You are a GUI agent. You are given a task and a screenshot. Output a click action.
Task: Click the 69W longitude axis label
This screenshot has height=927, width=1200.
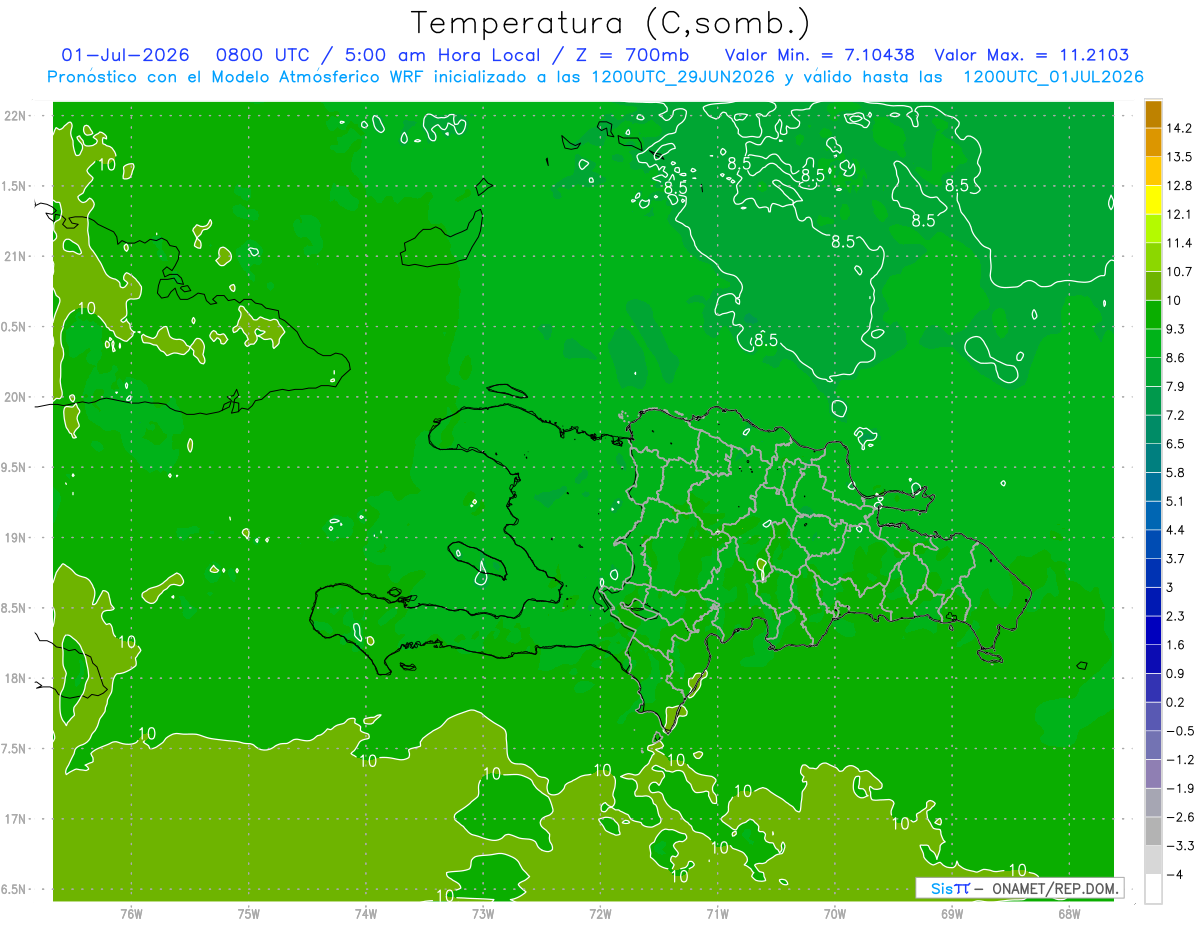click(952, 914)
